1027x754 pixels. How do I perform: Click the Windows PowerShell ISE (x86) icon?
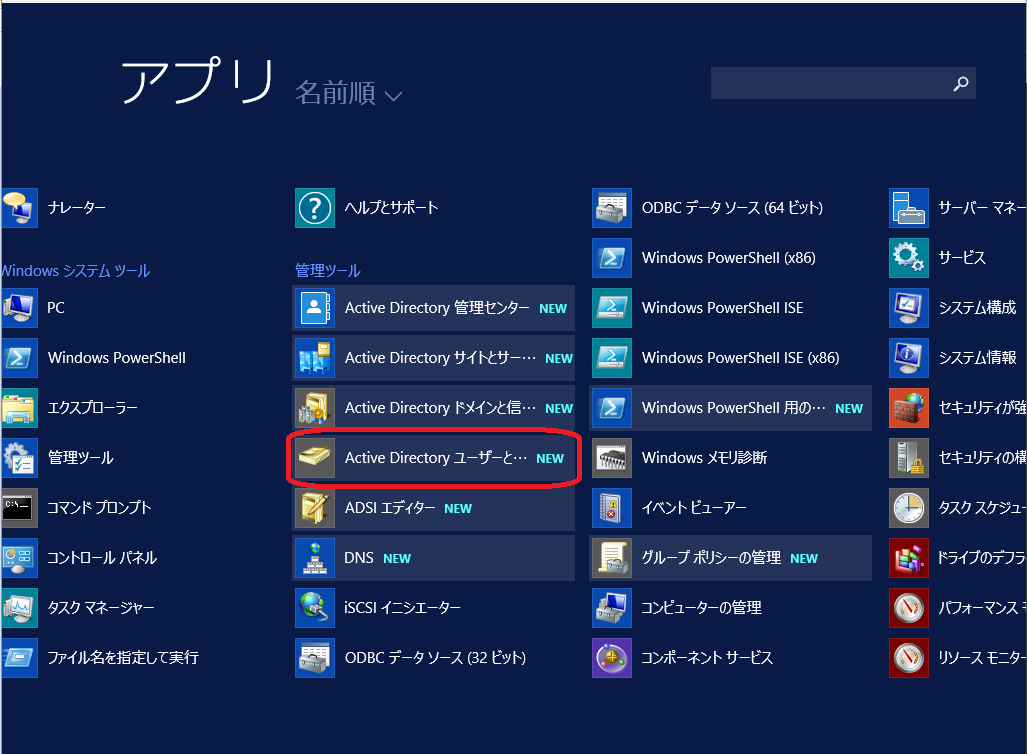click(612, 358)
